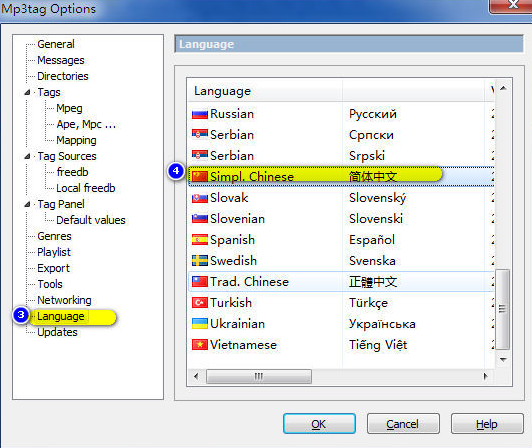Click the flag beside Serbian Srpski

tap(200, 156)
